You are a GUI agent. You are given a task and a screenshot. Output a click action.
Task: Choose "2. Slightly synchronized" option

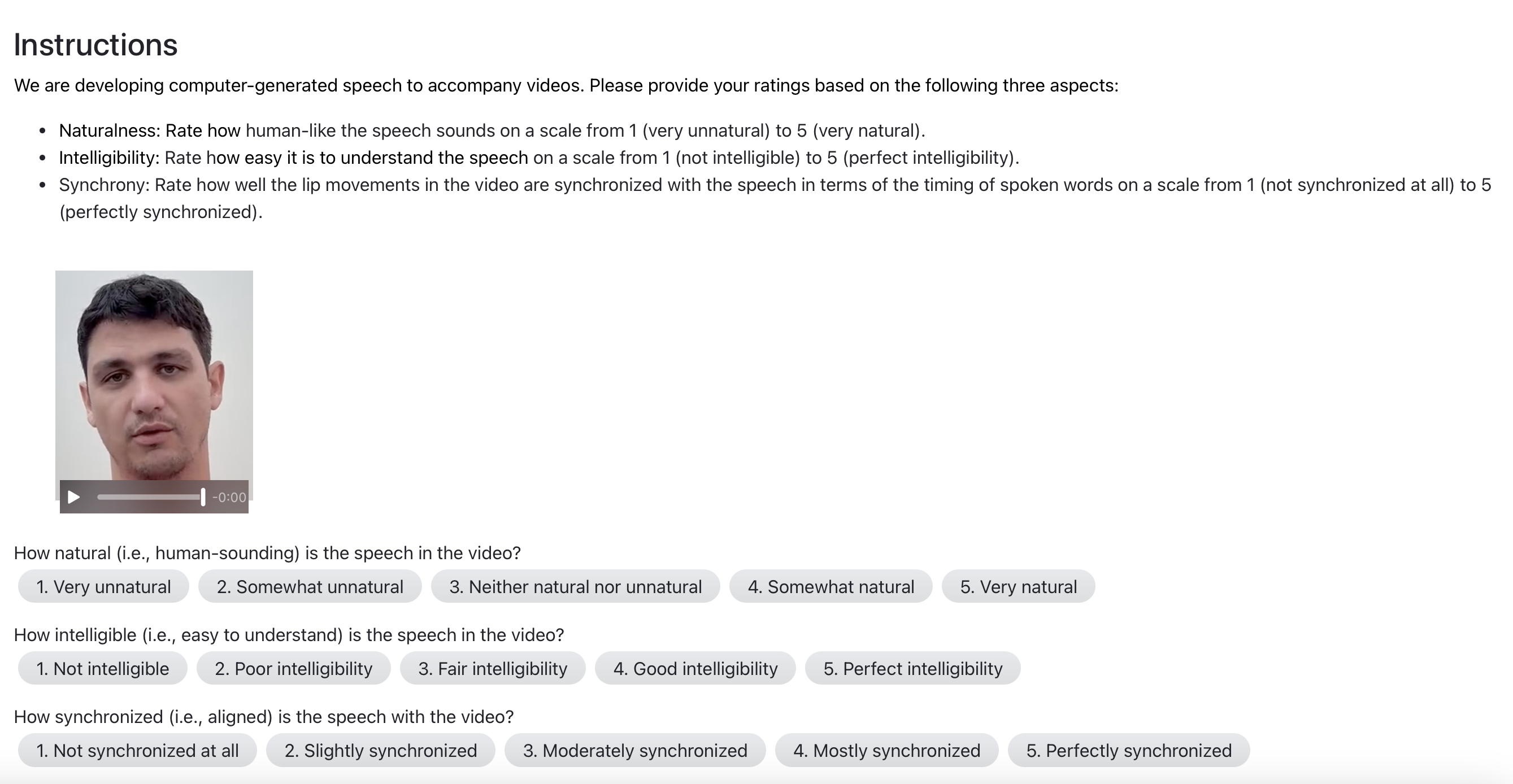pos(381,751)
